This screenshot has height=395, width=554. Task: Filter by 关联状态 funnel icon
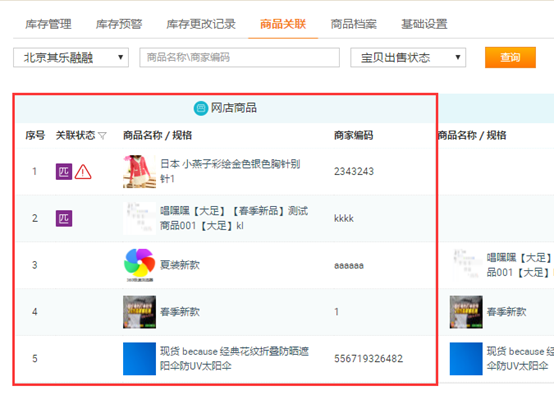[x=102, y=136]
